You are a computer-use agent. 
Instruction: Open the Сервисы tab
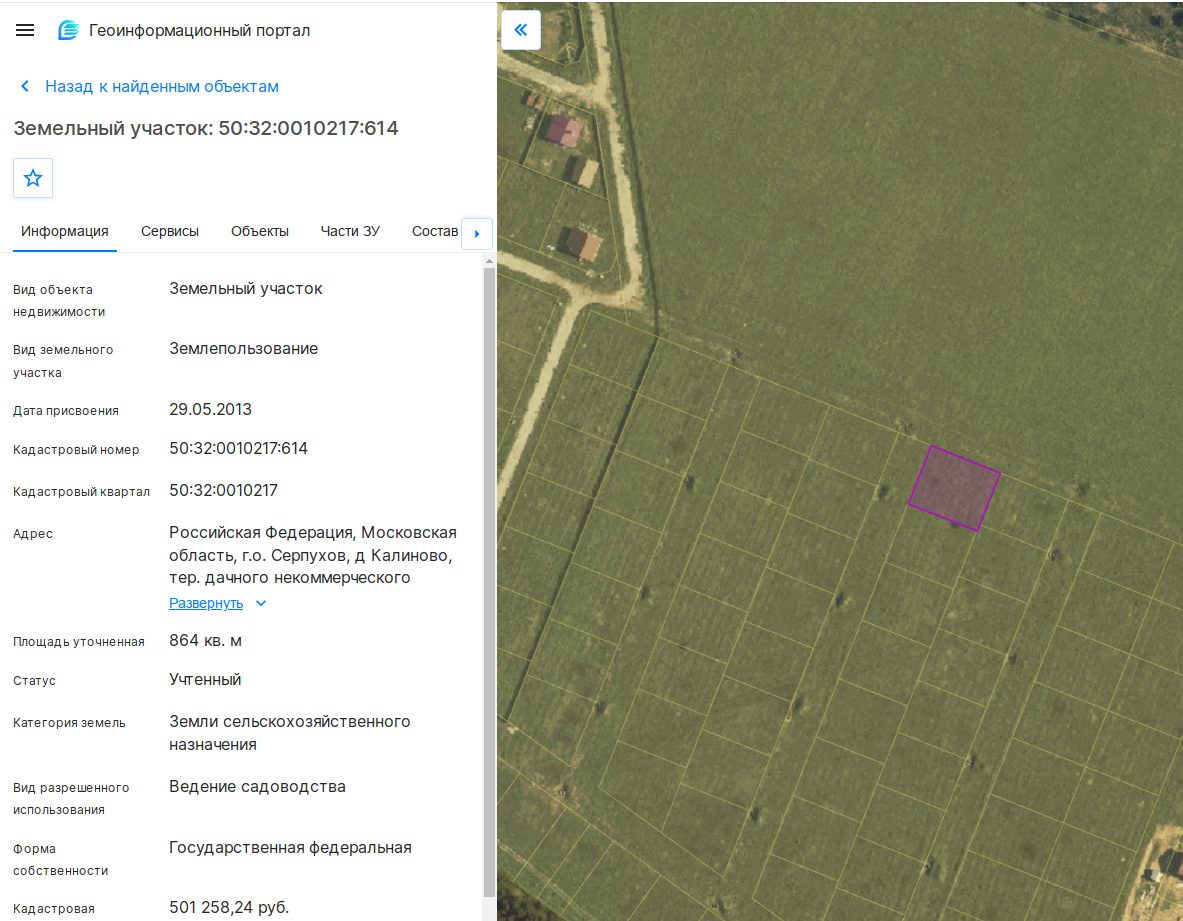170,232
